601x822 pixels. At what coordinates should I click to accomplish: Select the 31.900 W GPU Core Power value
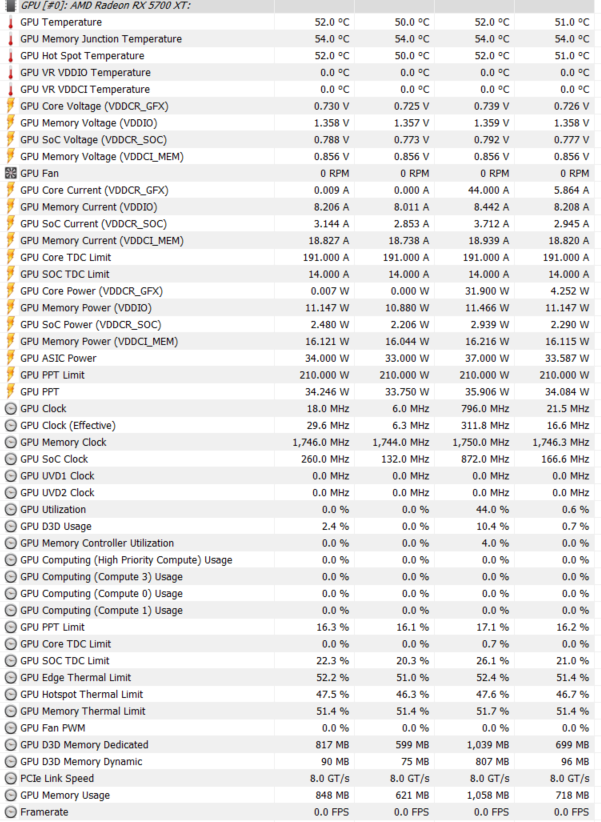487,291
